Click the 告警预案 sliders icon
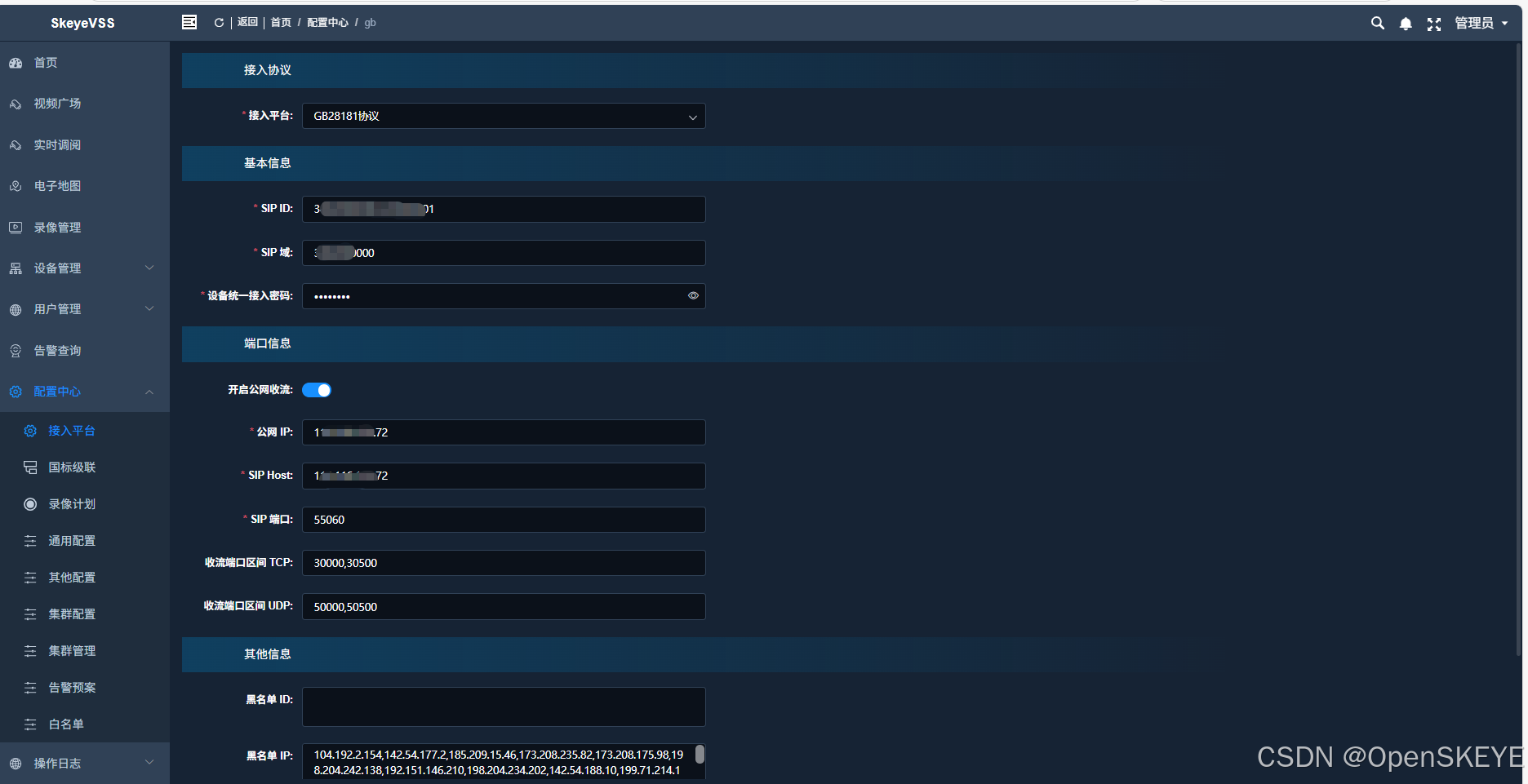This screenshot has height=784, width=1528. [30, 688]
